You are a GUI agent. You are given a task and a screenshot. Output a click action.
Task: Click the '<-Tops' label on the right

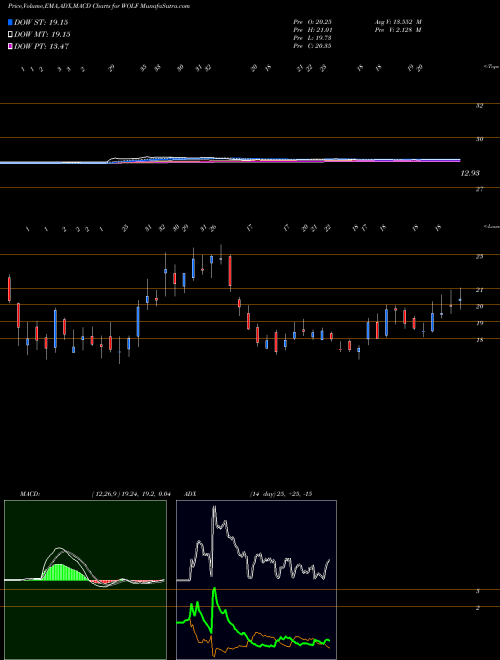(492, 67)
